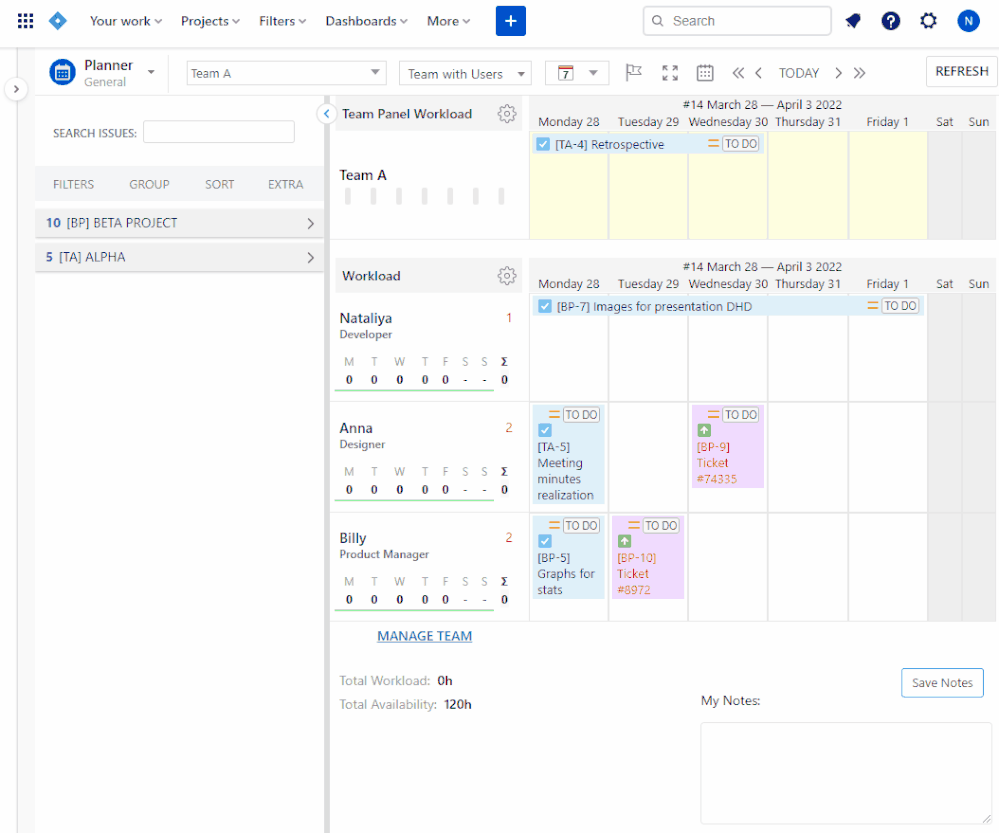Select the Billy Product Manager row

click(428, 567)
